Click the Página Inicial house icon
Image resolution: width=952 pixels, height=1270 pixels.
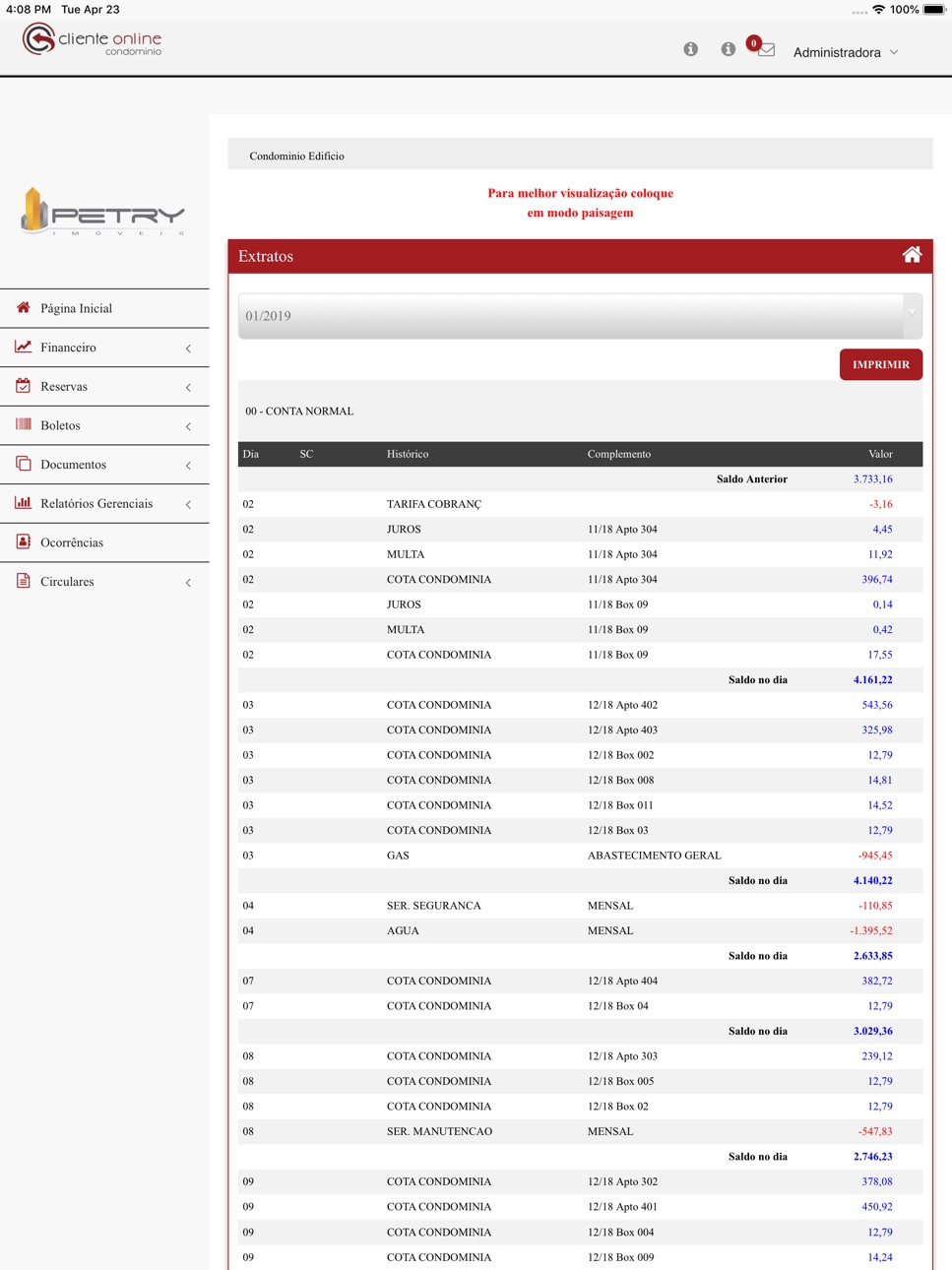pyautogui.click(x=24, y=307)
